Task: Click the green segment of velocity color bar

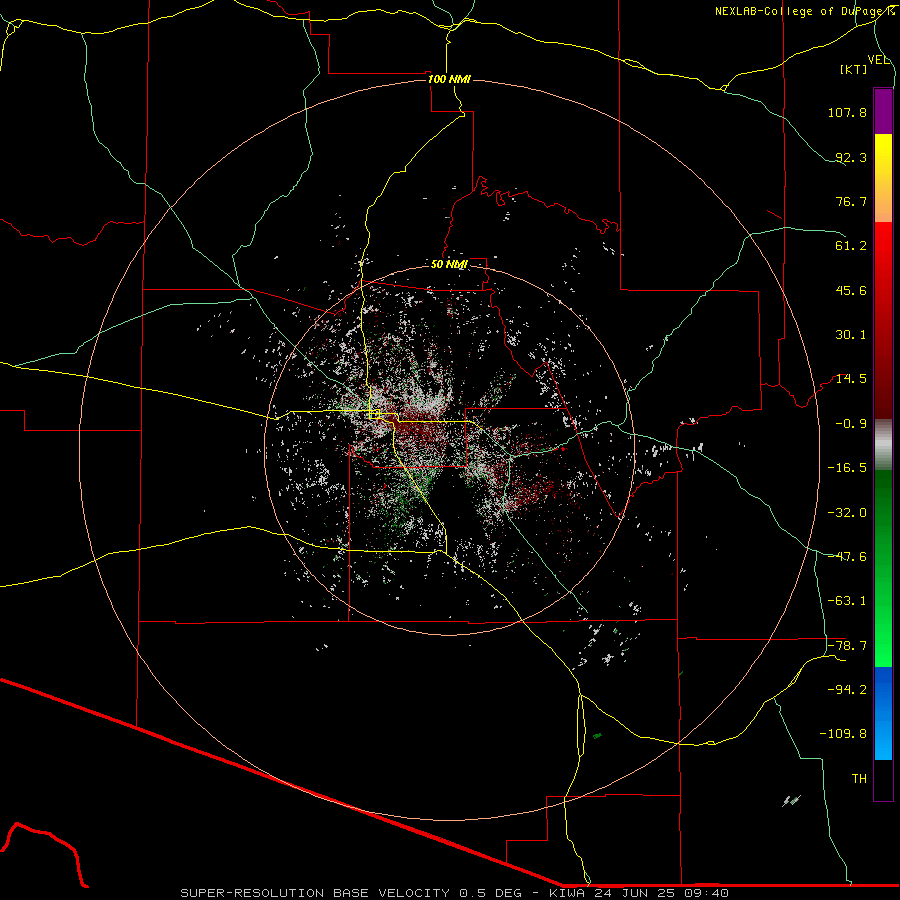Action: coord(883,568)
